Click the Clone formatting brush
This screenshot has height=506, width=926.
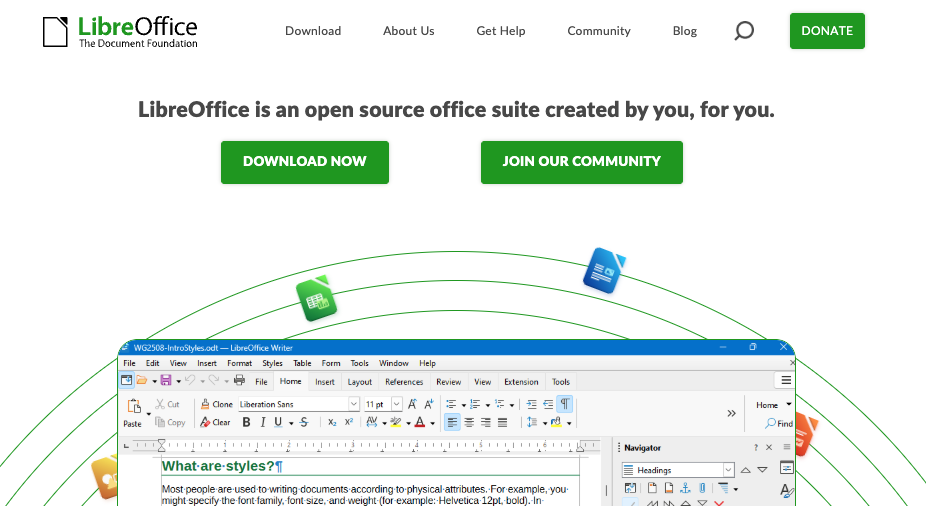point(216,404)
